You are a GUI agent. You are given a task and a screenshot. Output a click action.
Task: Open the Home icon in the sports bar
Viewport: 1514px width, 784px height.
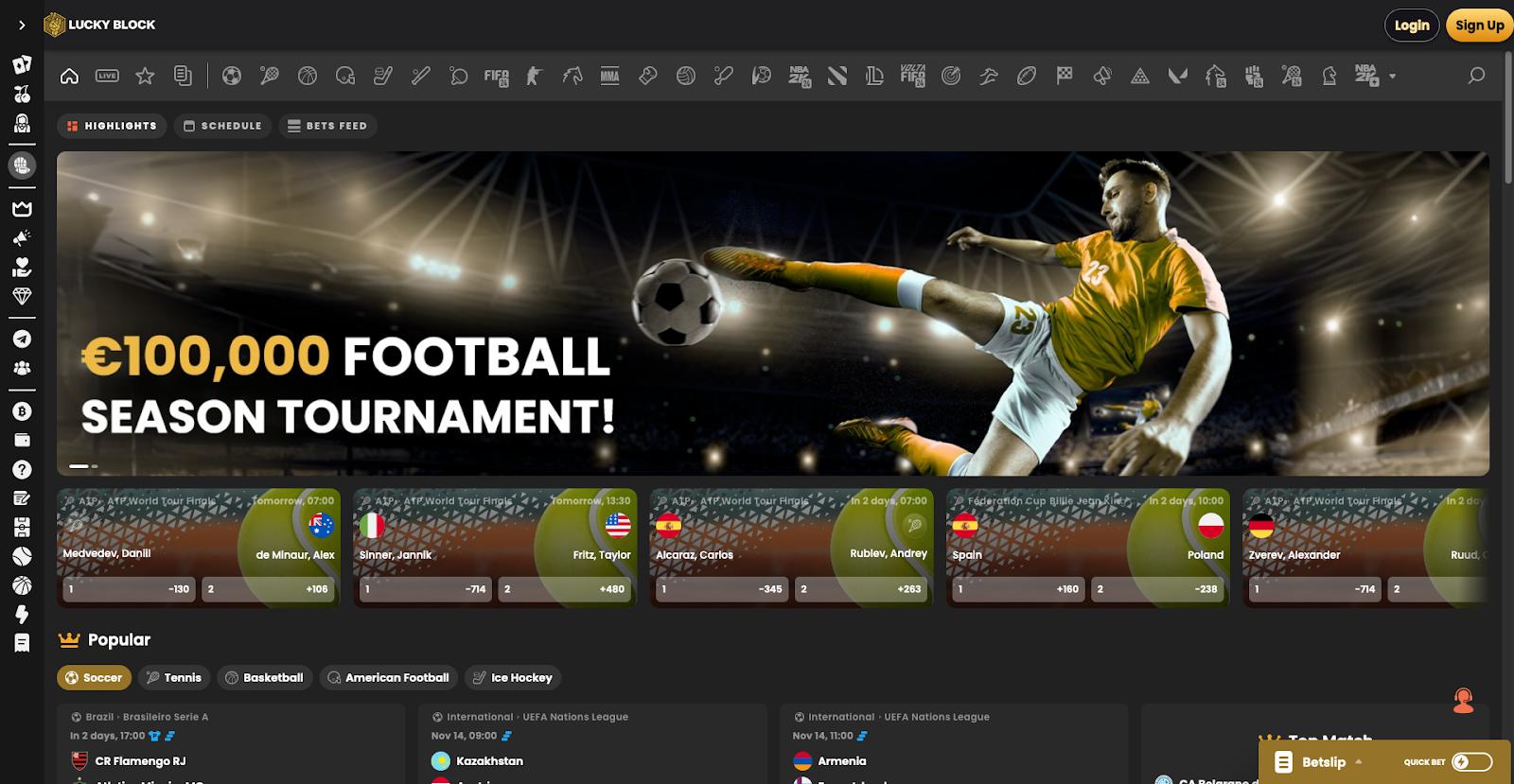point(69,76)
